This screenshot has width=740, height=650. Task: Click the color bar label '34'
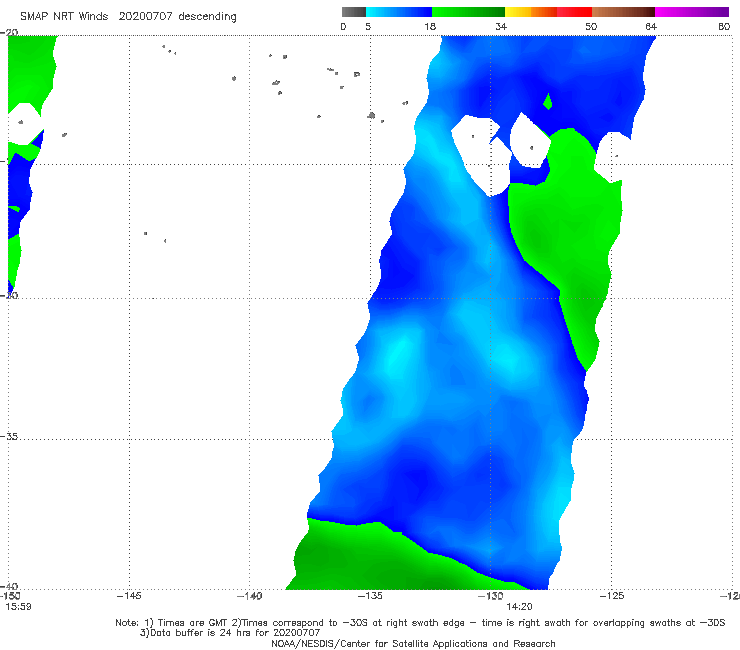[x=501, y=27]
